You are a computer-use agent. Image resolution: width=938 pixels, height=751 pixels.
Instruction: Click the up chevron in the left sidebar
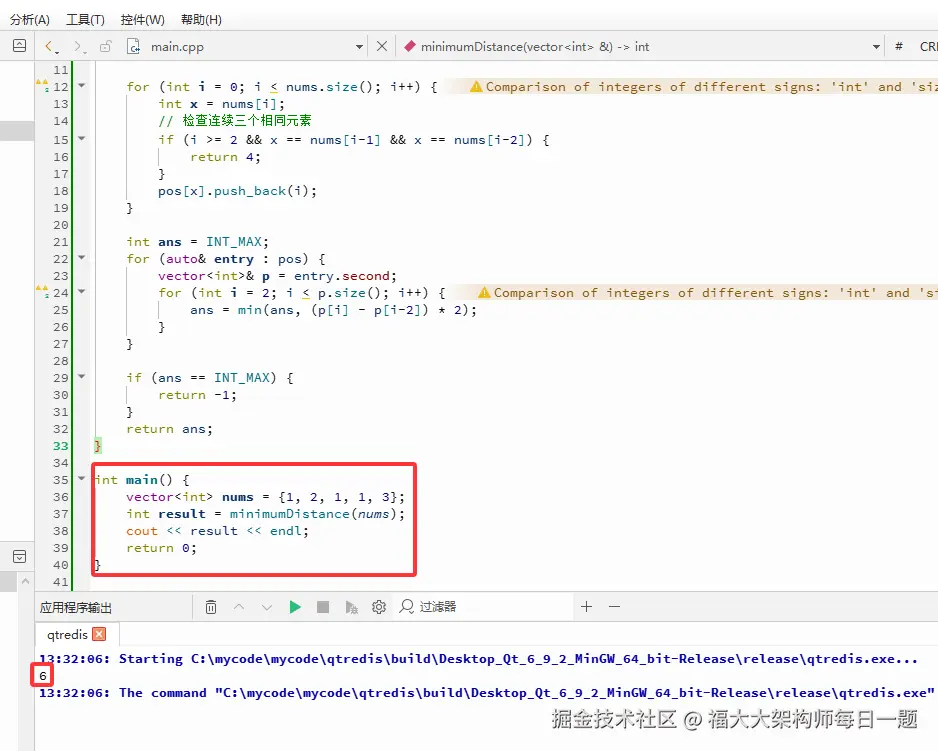pyautogui.click(x=25, y=581)
